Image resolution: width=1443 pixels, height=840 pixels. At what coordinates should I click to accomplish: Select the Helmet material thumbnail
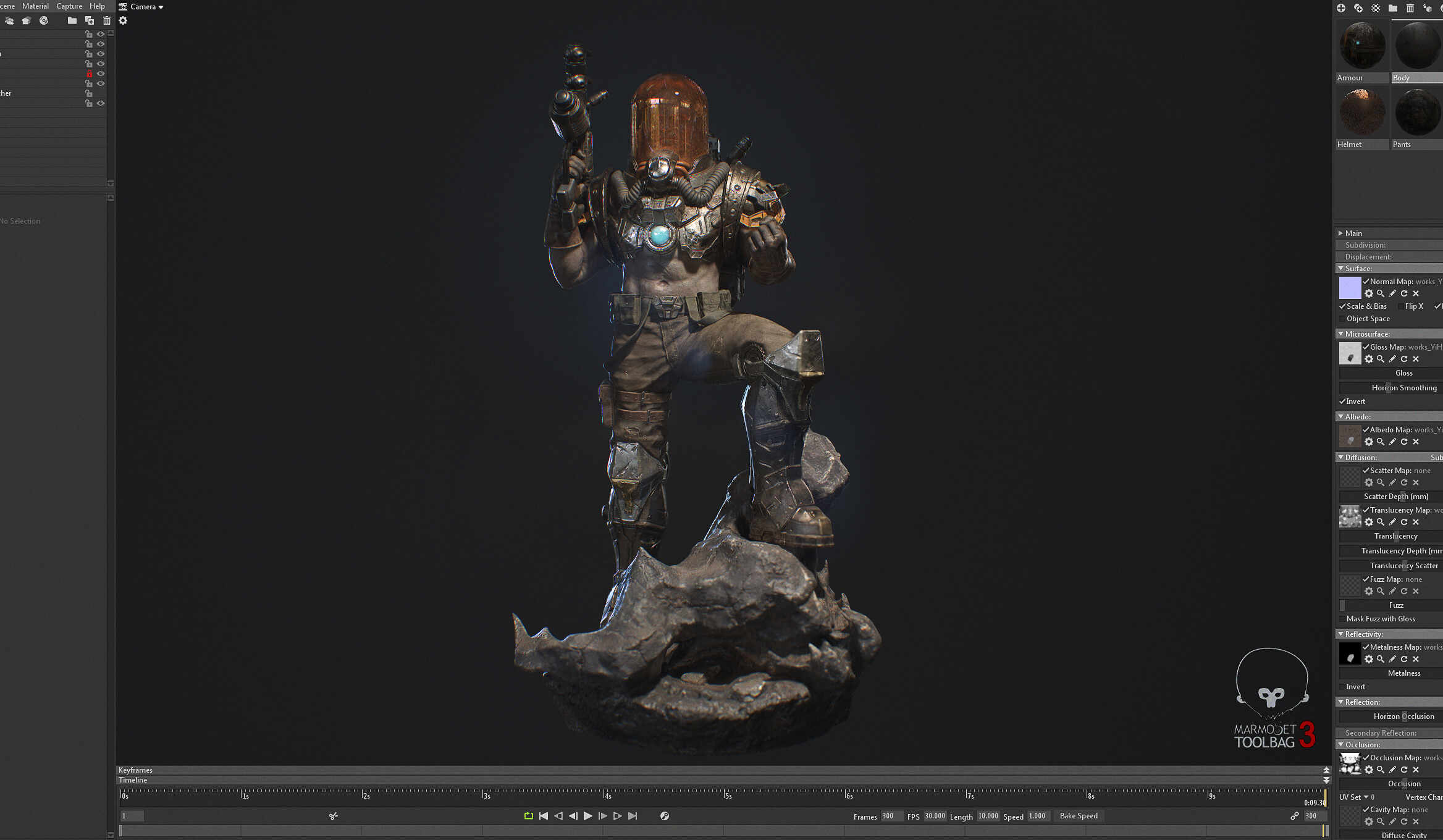tap(1361, 112)
